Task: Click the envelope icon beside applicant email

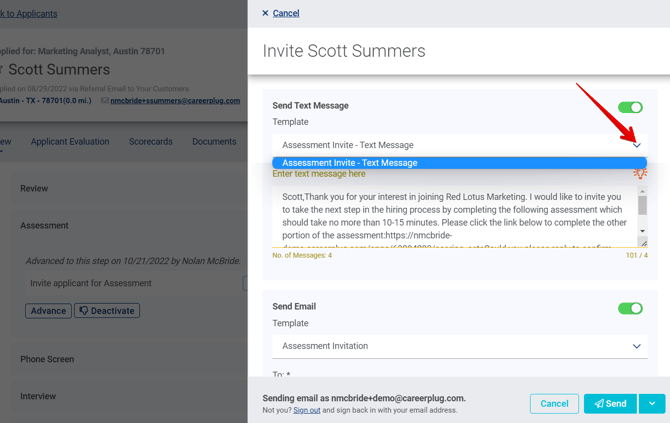Action: point(105,101)
